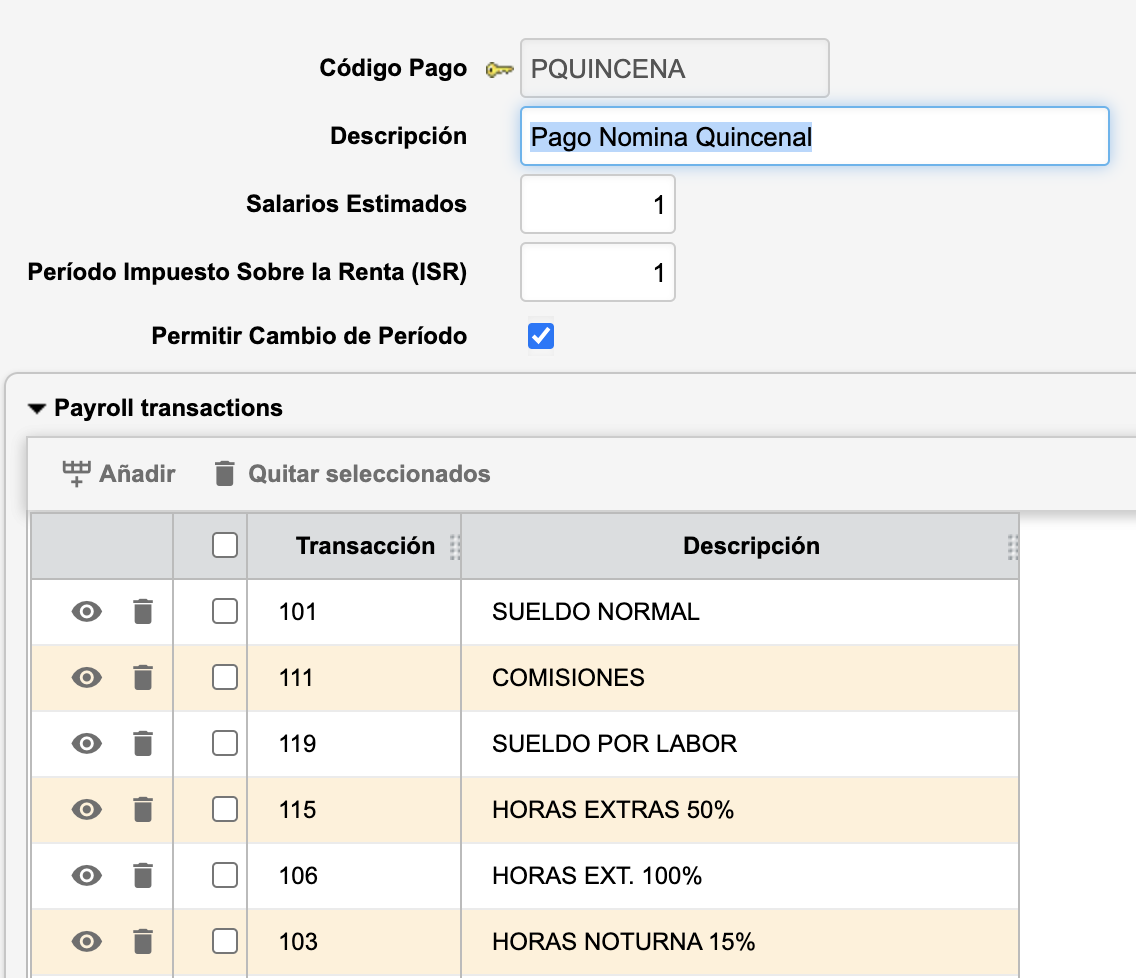The width and height of the screenshot is (1136, 978).
Task: Delete the HORAS NOTURNA 15% row
Action: 143,942
